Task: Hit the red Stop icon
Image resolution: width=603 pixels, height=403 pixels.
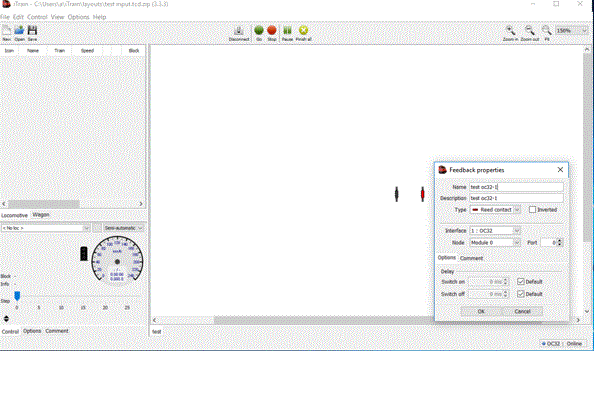Action: (x=272, y=31)
